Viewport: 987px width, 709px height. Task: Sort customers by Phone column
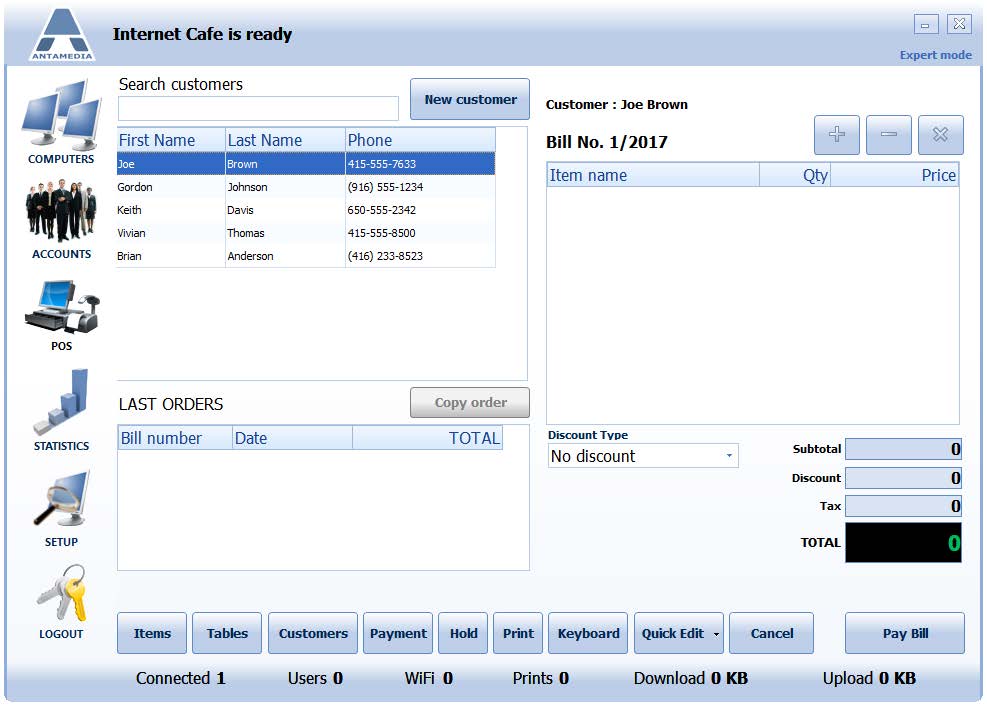pyautogui.click(x=420, y=140)
